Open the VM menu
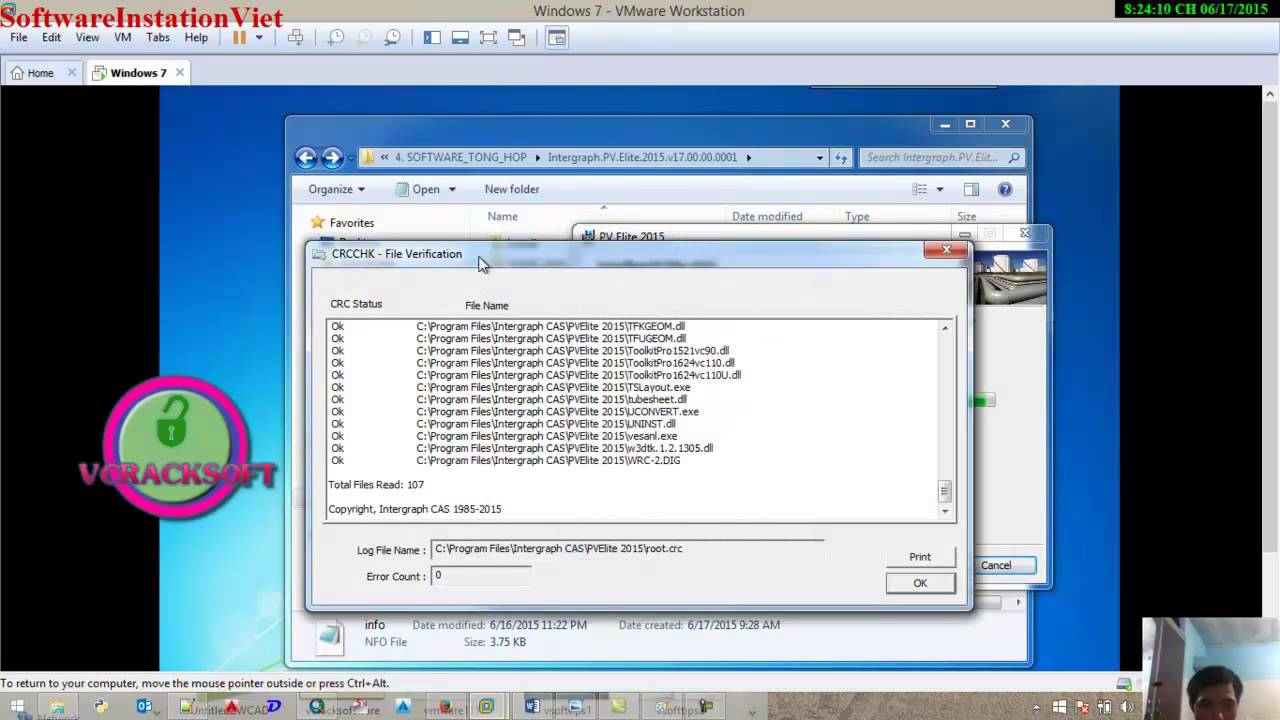The image size is (1280, 720). 123,37
